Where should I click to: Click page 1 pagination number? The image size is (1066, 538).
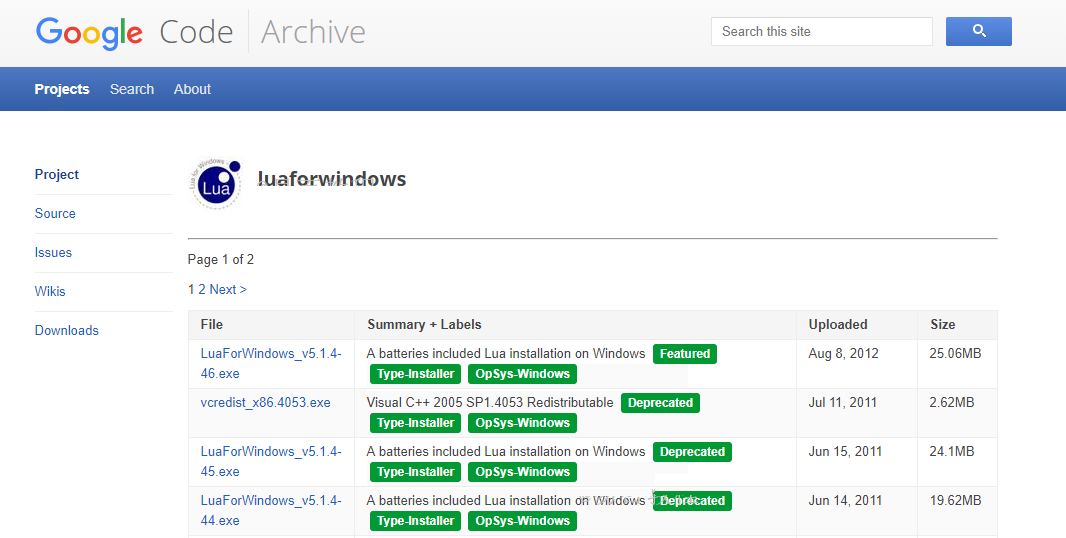(191, 290)
